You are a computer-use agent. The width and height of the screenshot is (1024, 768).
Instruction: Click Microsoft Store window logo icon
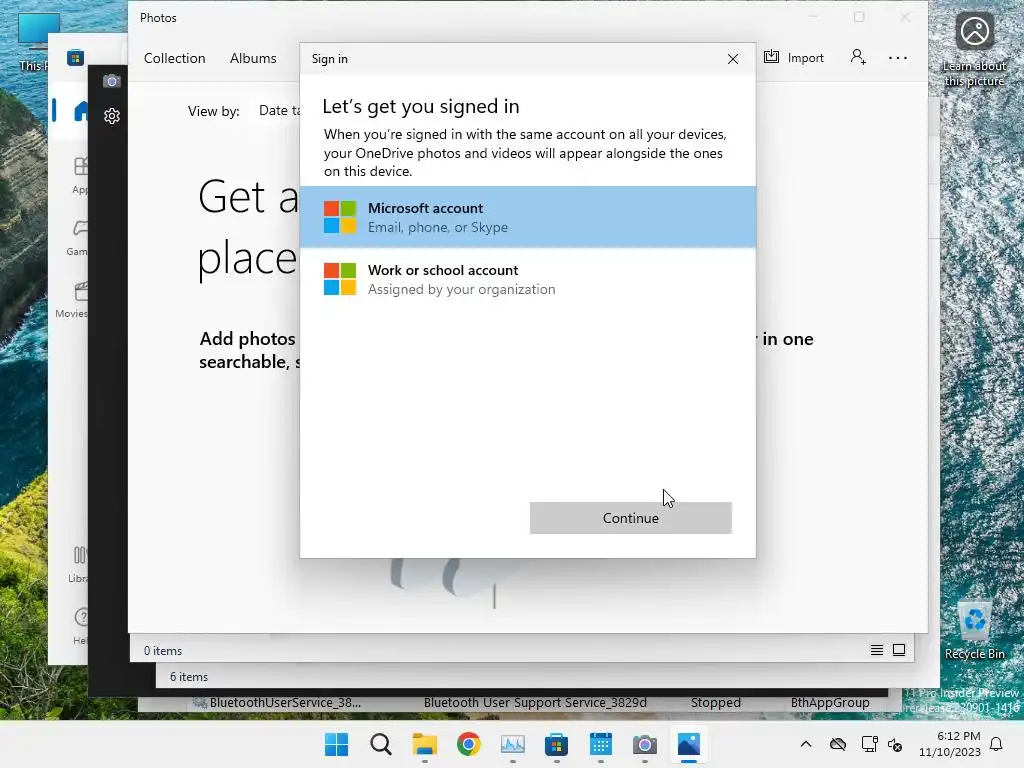[75, 57]
